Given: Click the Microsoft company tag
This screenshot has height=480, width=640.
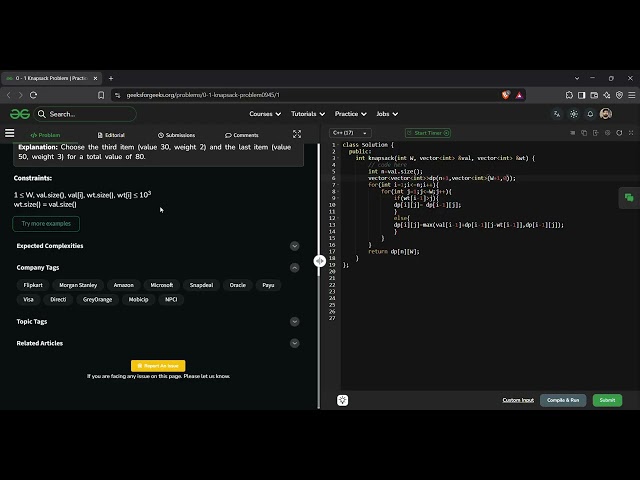Looking at the screenshot, I should click(x=162, y=285).
